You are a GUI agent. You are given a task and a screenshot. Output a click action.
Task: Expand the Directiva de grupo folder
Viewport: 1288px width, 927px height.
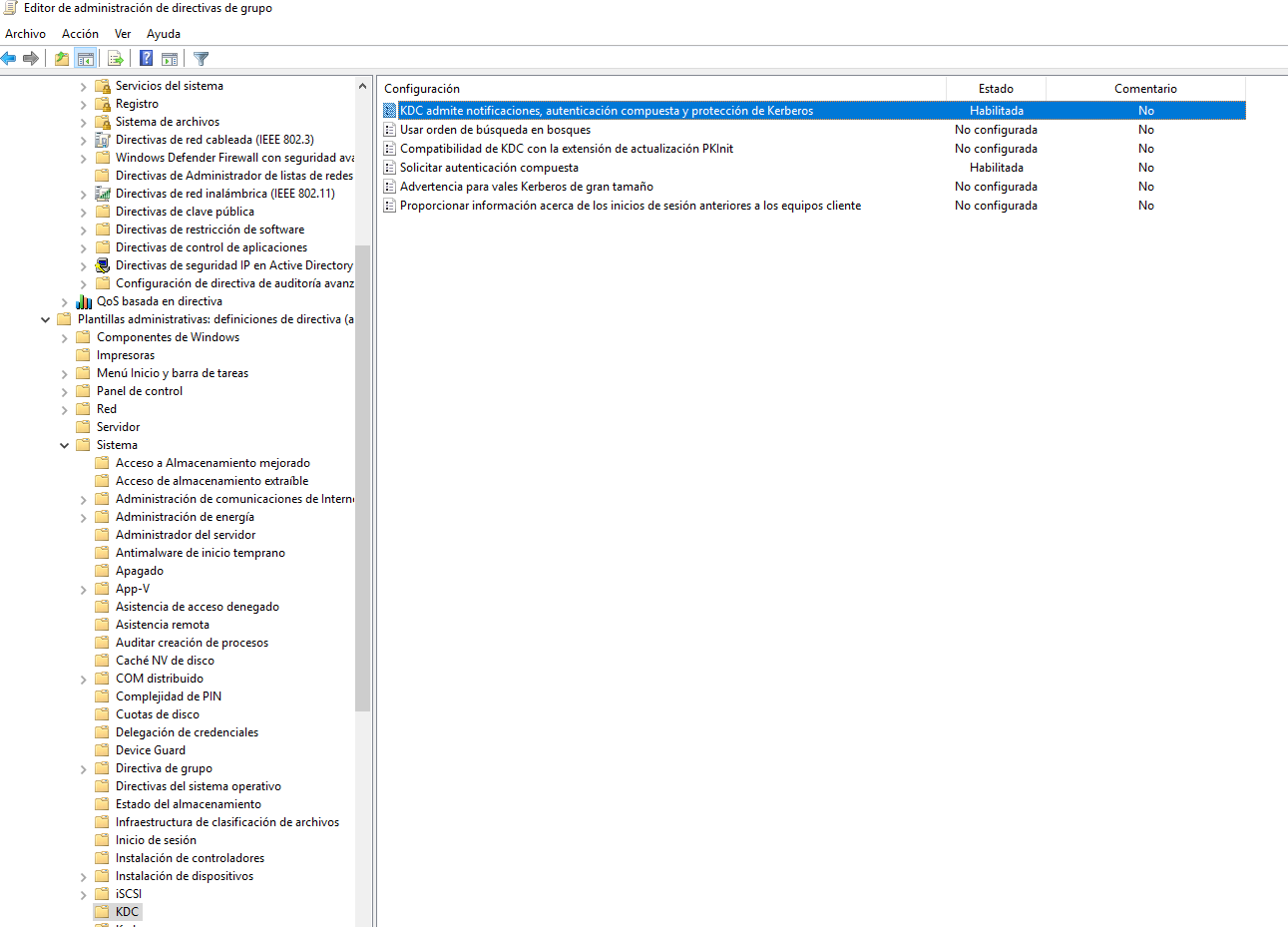coord(84,768)
